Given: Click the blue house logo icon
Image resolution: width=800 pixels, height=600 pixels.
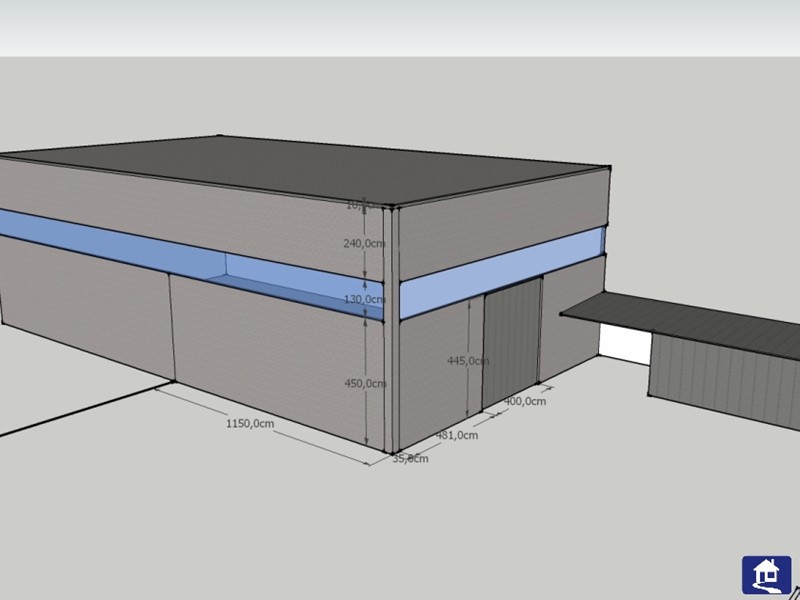Looking at the screenshot, I should click(x=766, y=575).
